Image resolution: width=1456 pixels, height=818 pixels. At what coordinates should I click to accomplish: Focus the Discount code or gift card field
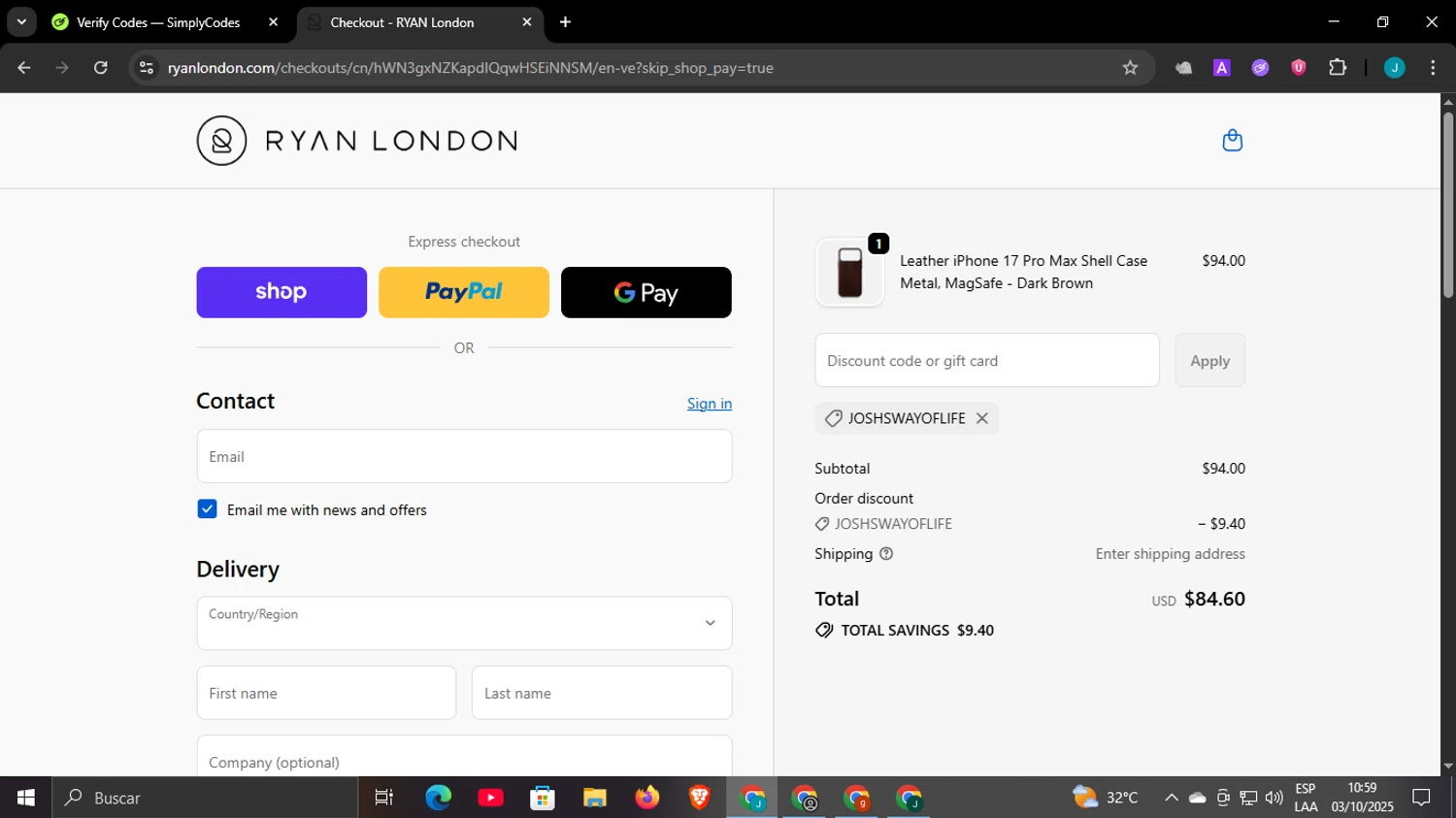(987, 361)
